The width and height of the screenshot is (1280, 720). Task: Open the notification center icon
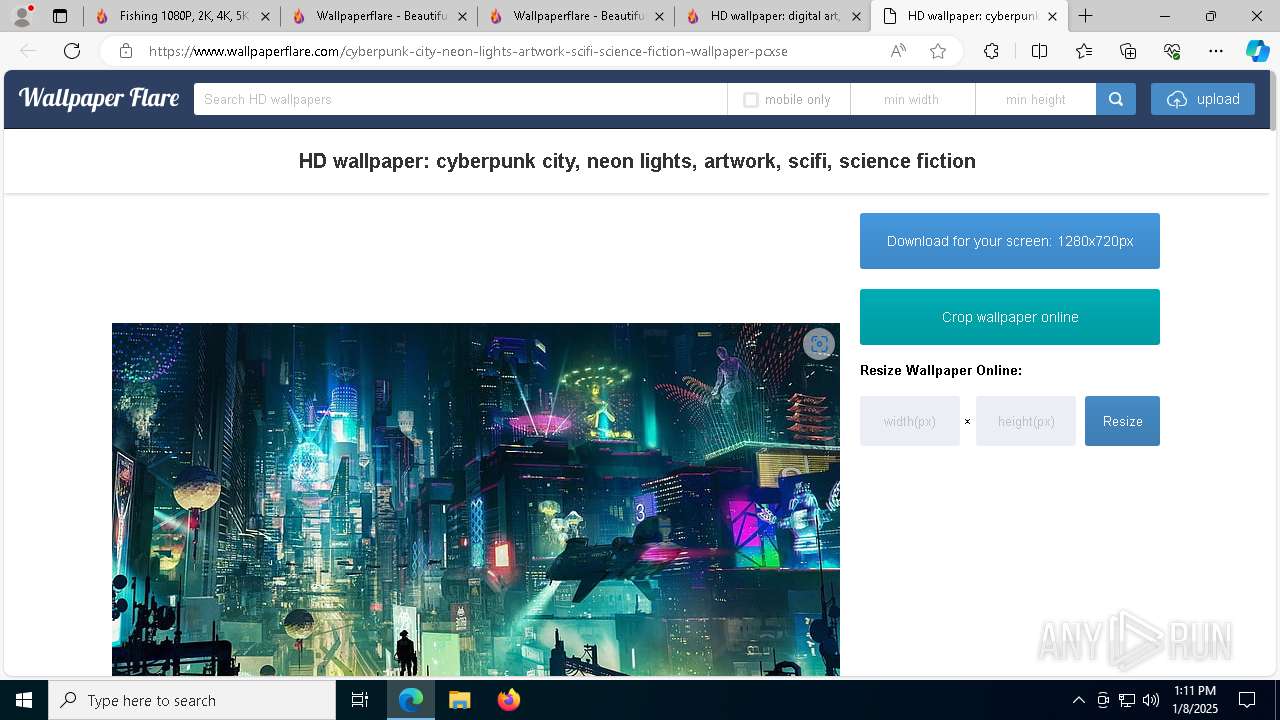point(1247,700)
